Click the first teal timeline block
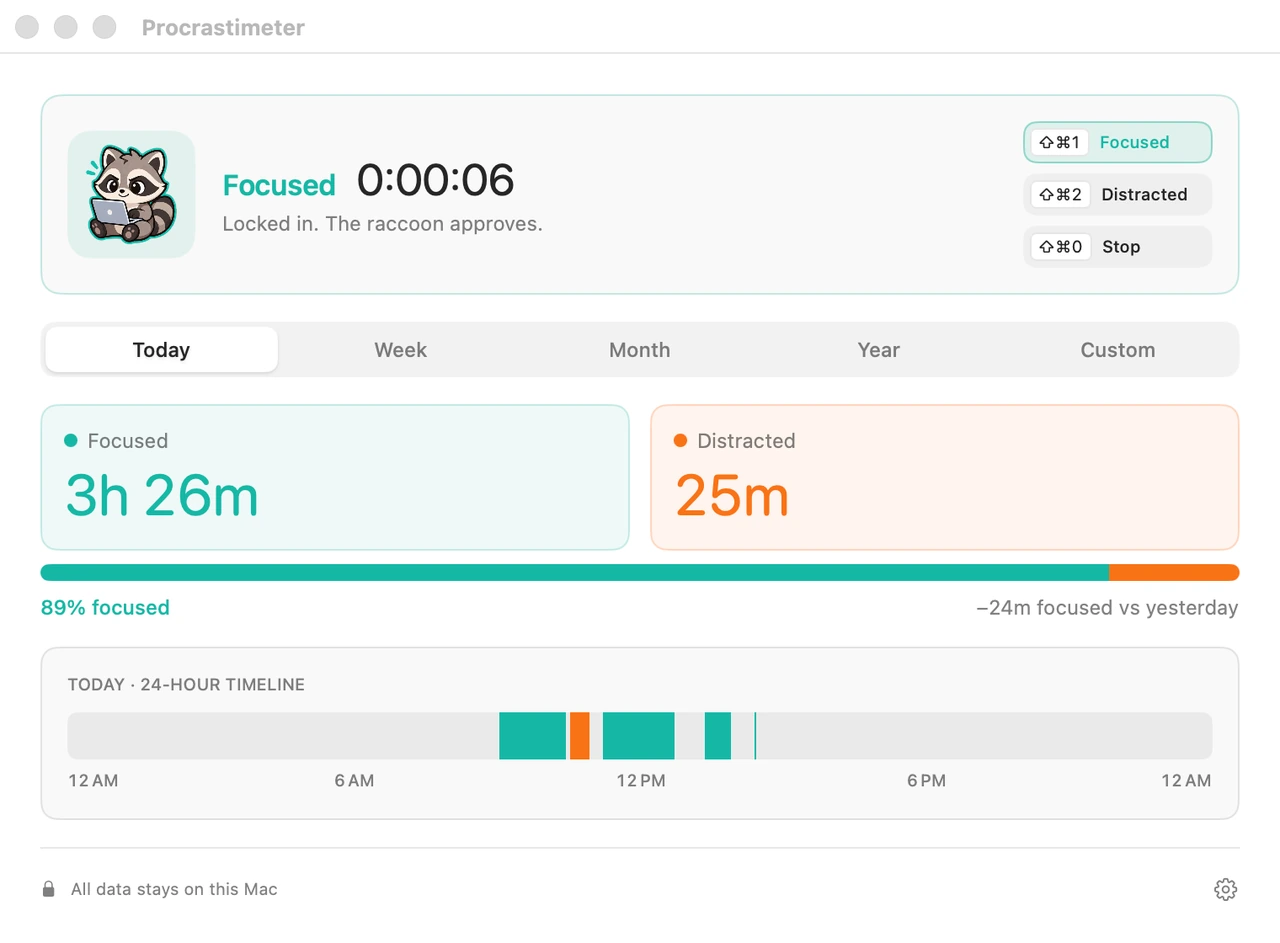 point(533,736)
